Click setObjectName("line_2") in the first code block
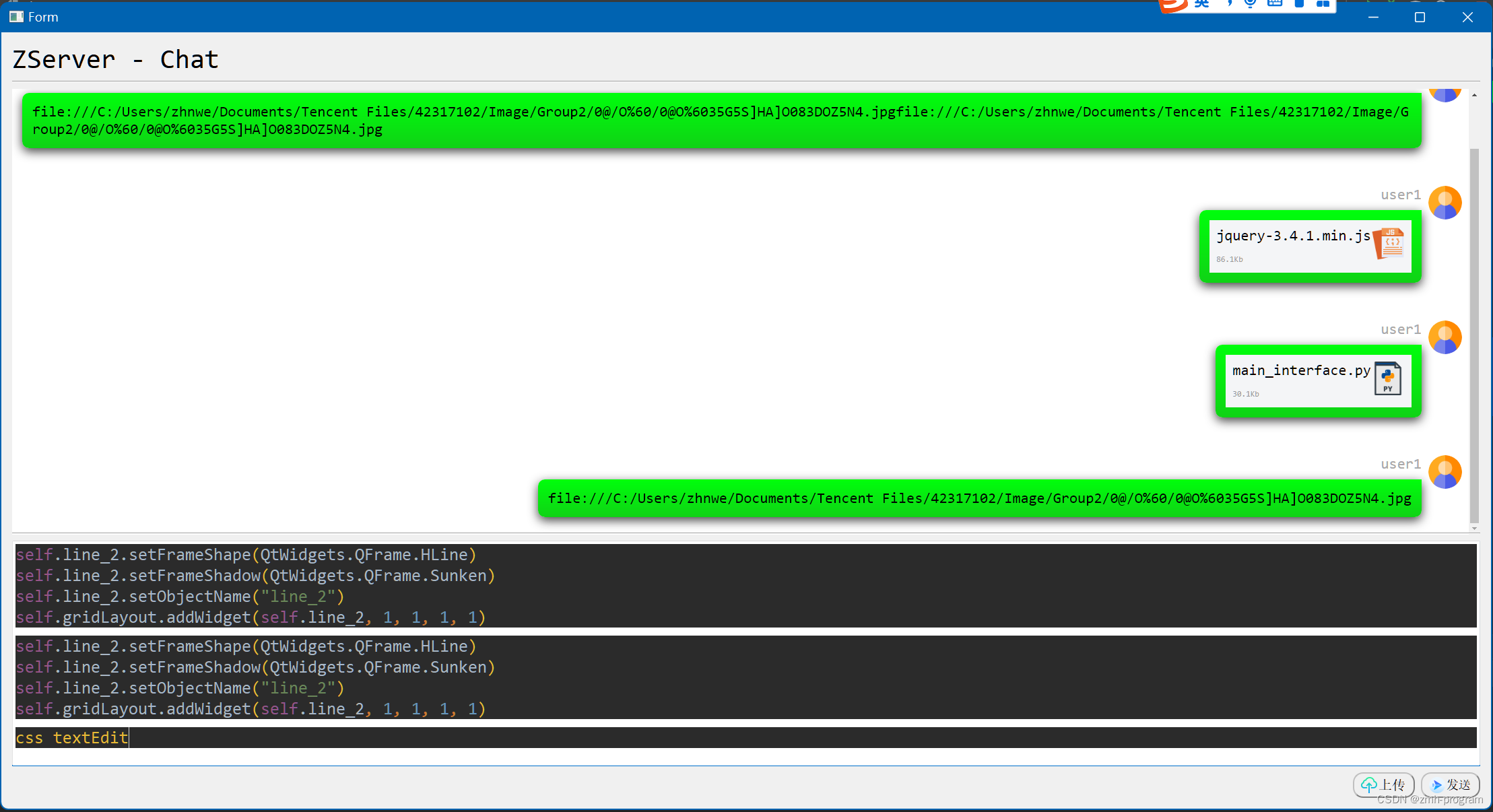Image resolution: width=1493 pixels, height=812 pixels. pyautogui.click(x=180, y=597)
